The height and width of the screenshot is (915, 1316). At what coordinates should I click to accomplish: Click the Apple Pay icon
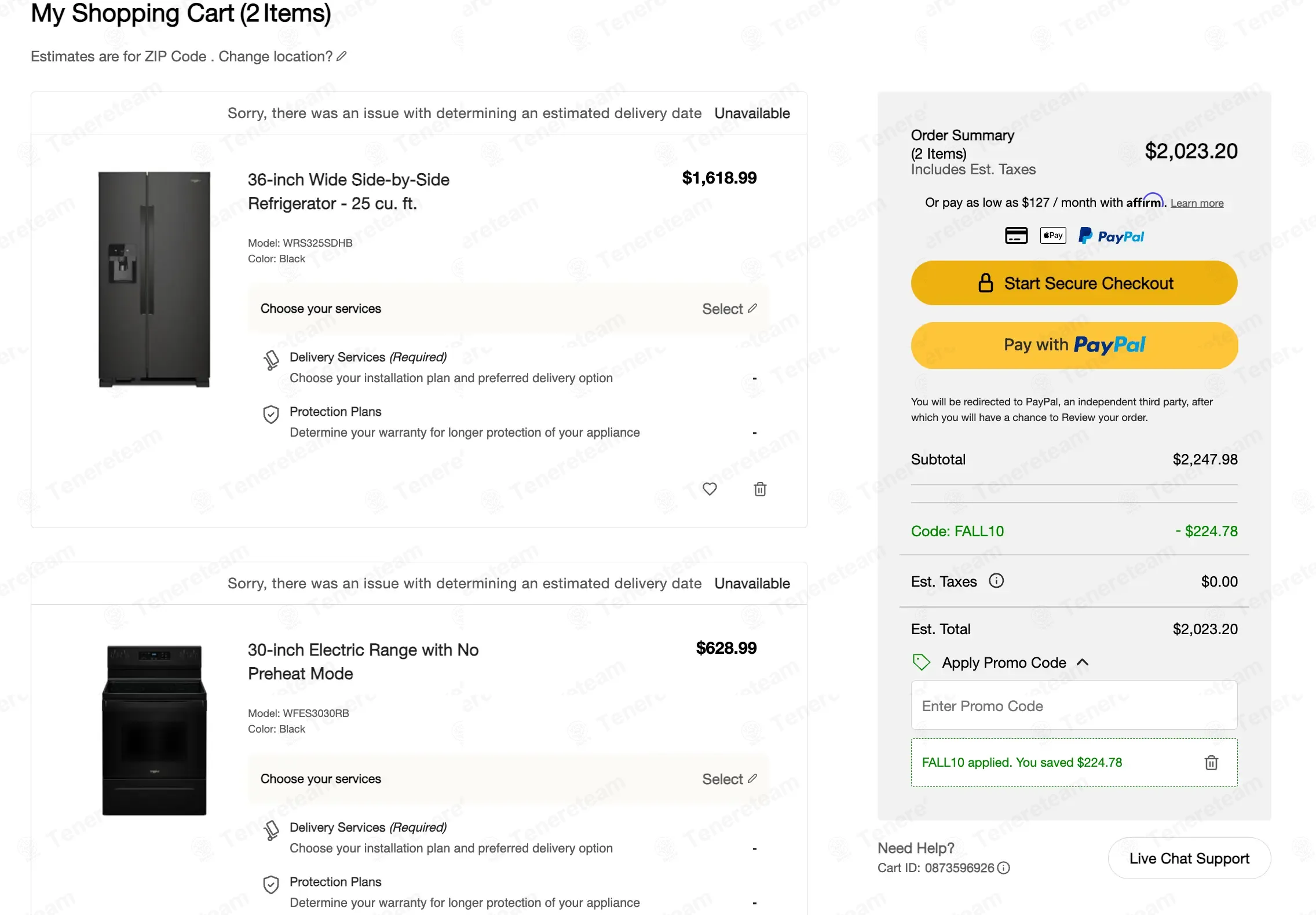point(1053,236)
